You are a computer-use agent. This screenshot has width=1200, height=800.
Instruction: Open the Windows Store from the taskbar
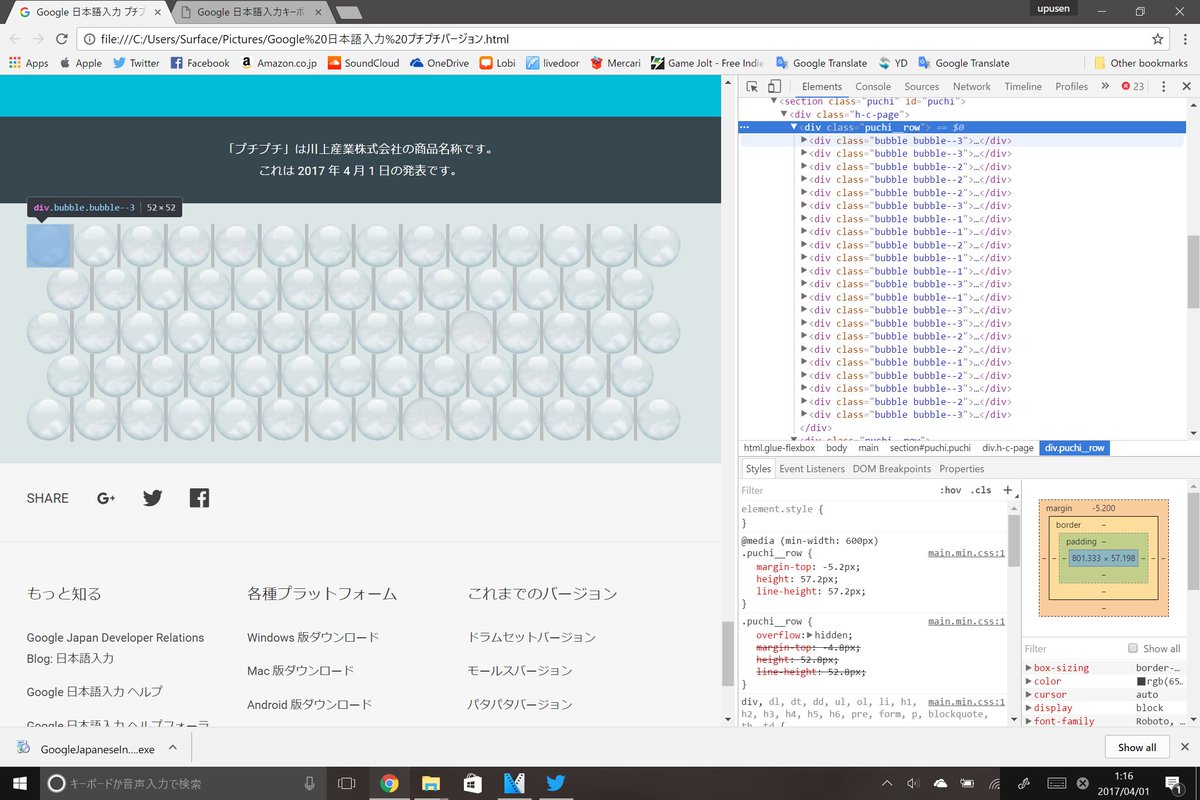tap(472, 783)
